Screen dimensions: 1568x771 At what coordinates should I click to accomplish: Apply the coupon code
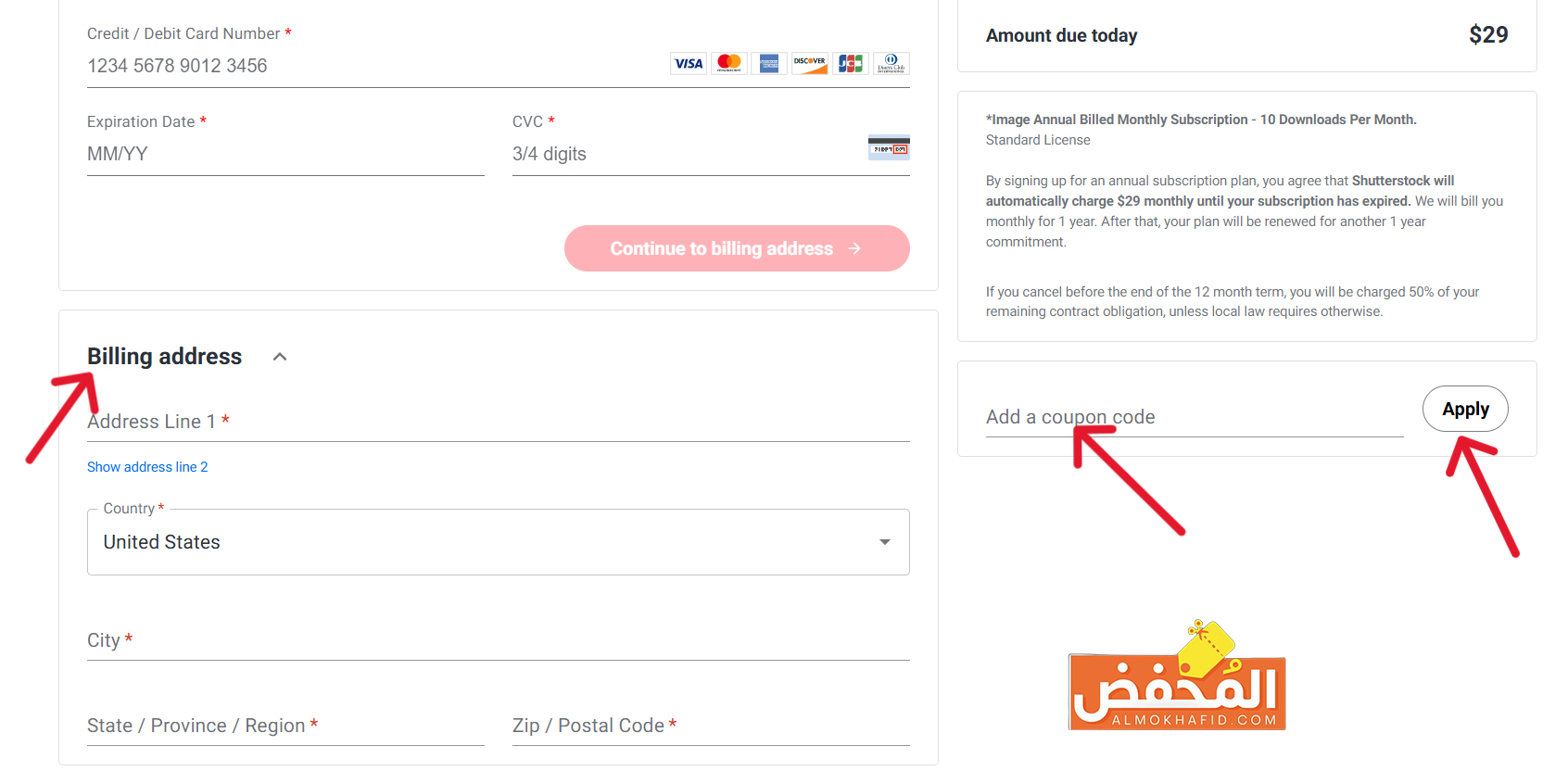[x=1465, y=409]
